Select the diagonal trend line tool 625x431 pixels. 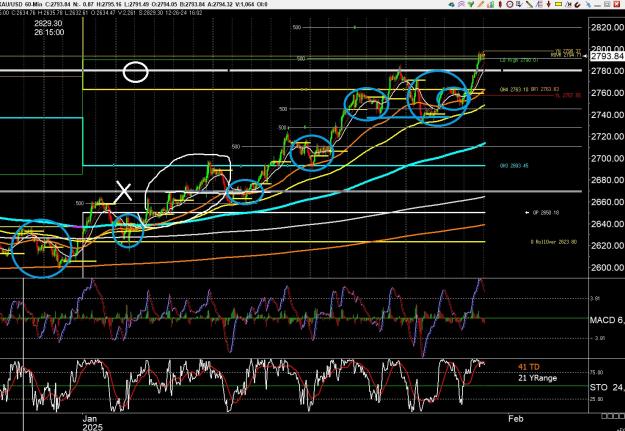click(529, 4)
